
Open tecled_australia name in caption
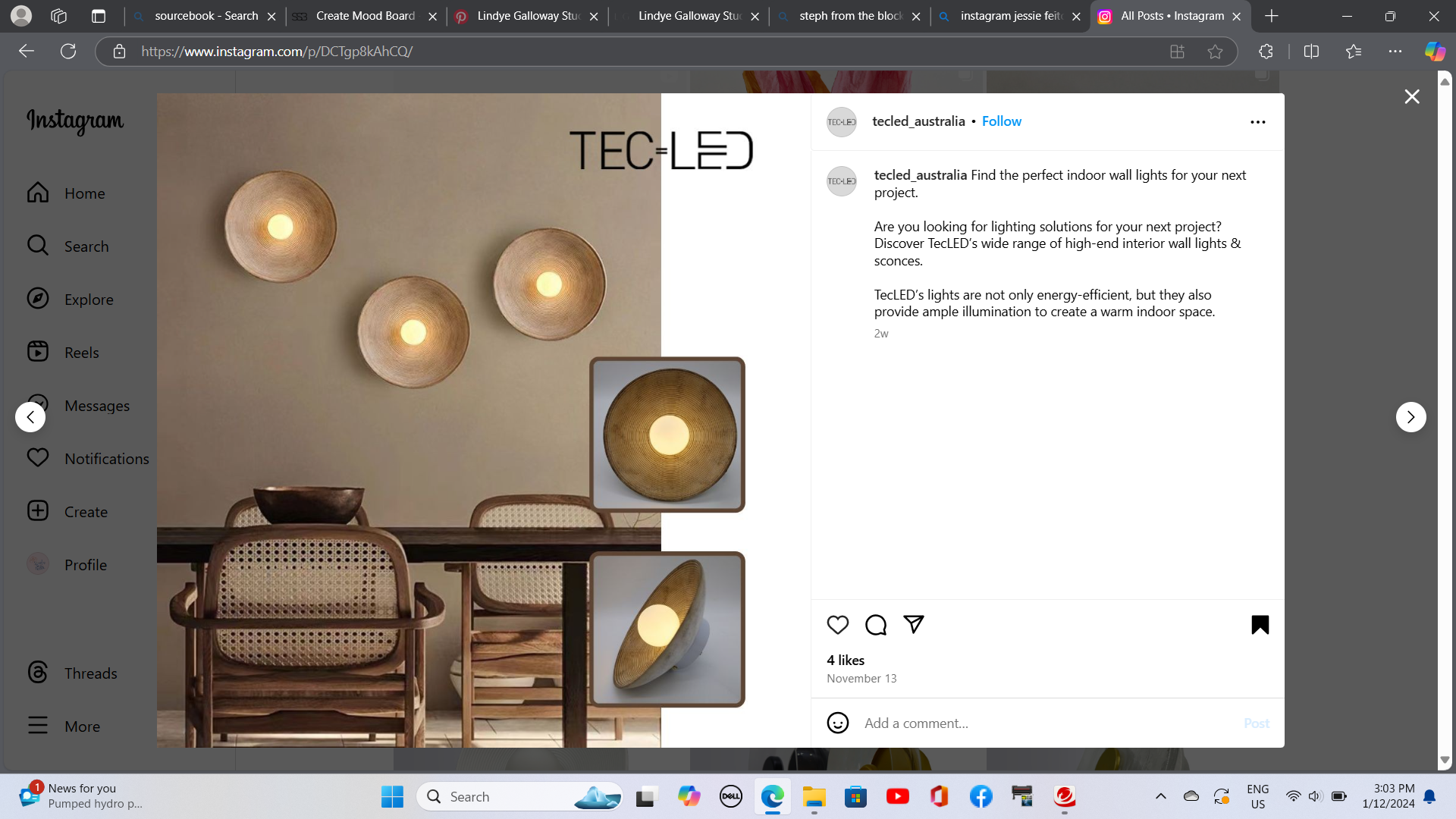(x=920, y=175)
